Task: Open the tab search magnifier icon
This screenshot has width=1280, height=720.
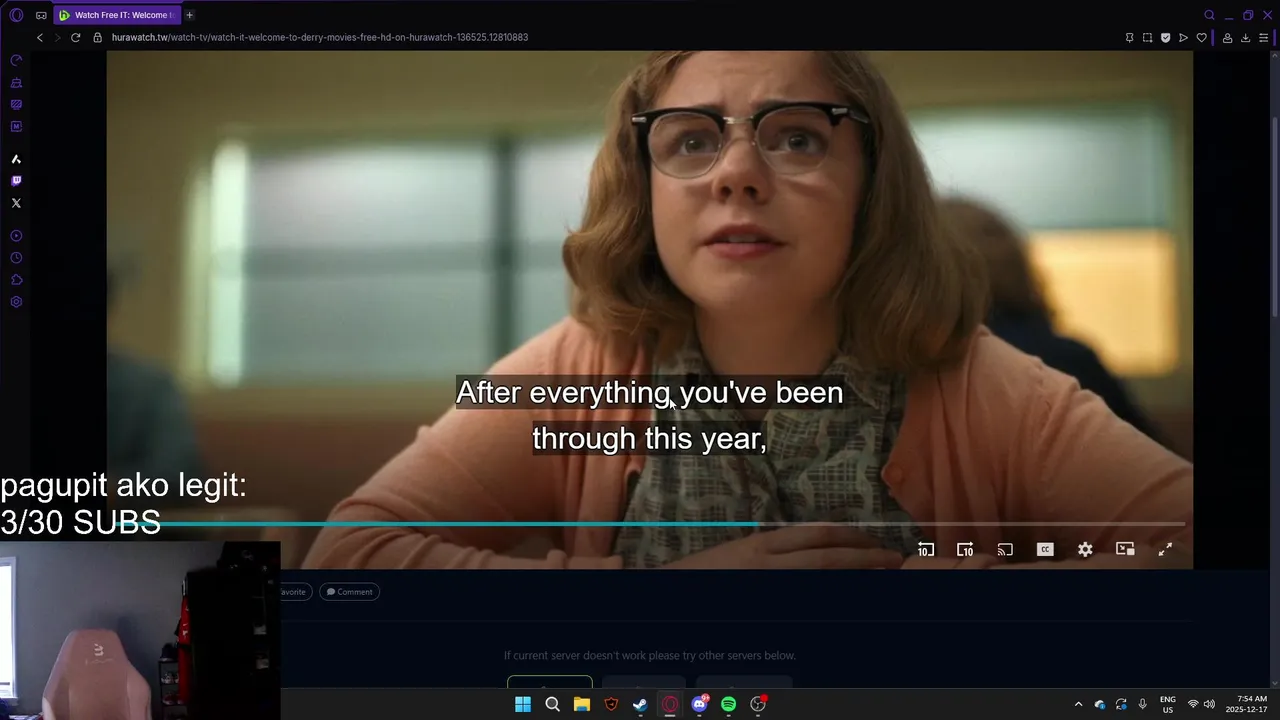Action: click(1209, 15)
